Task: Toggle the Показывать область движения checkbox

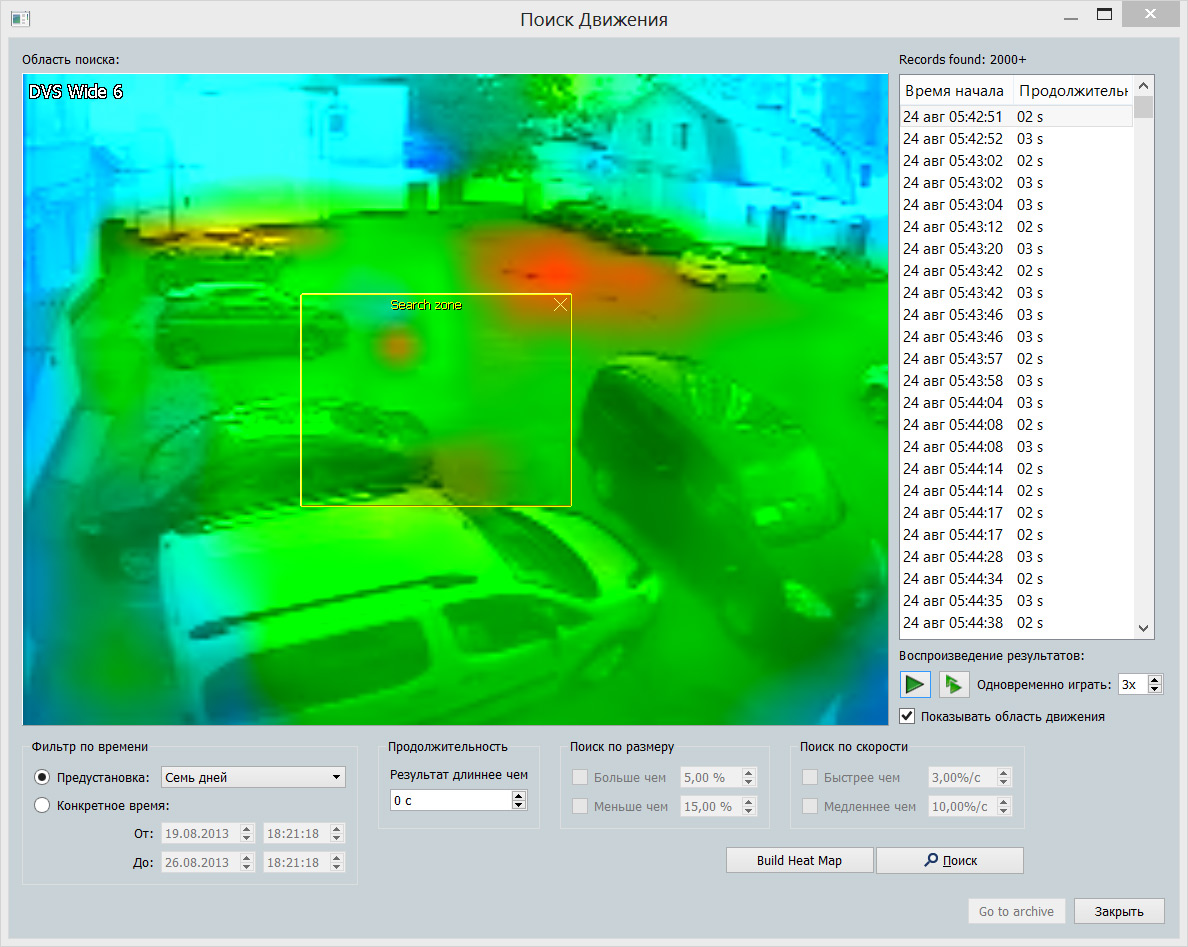Action: pyautogui.click(x=907, y=716)
